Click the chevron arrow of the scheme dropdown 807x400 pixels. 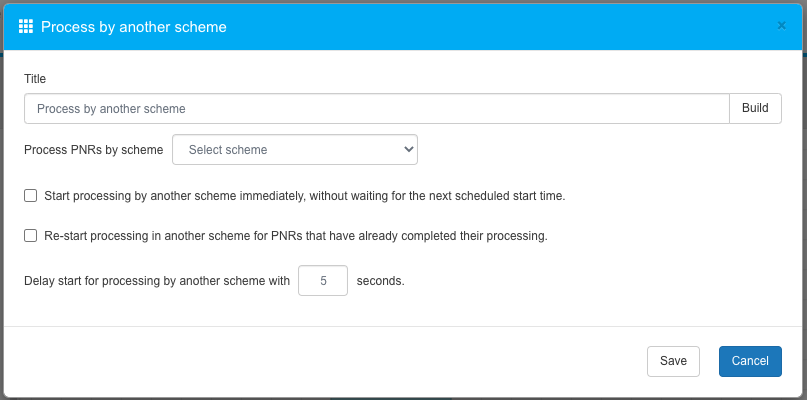[x=408, y=150]
